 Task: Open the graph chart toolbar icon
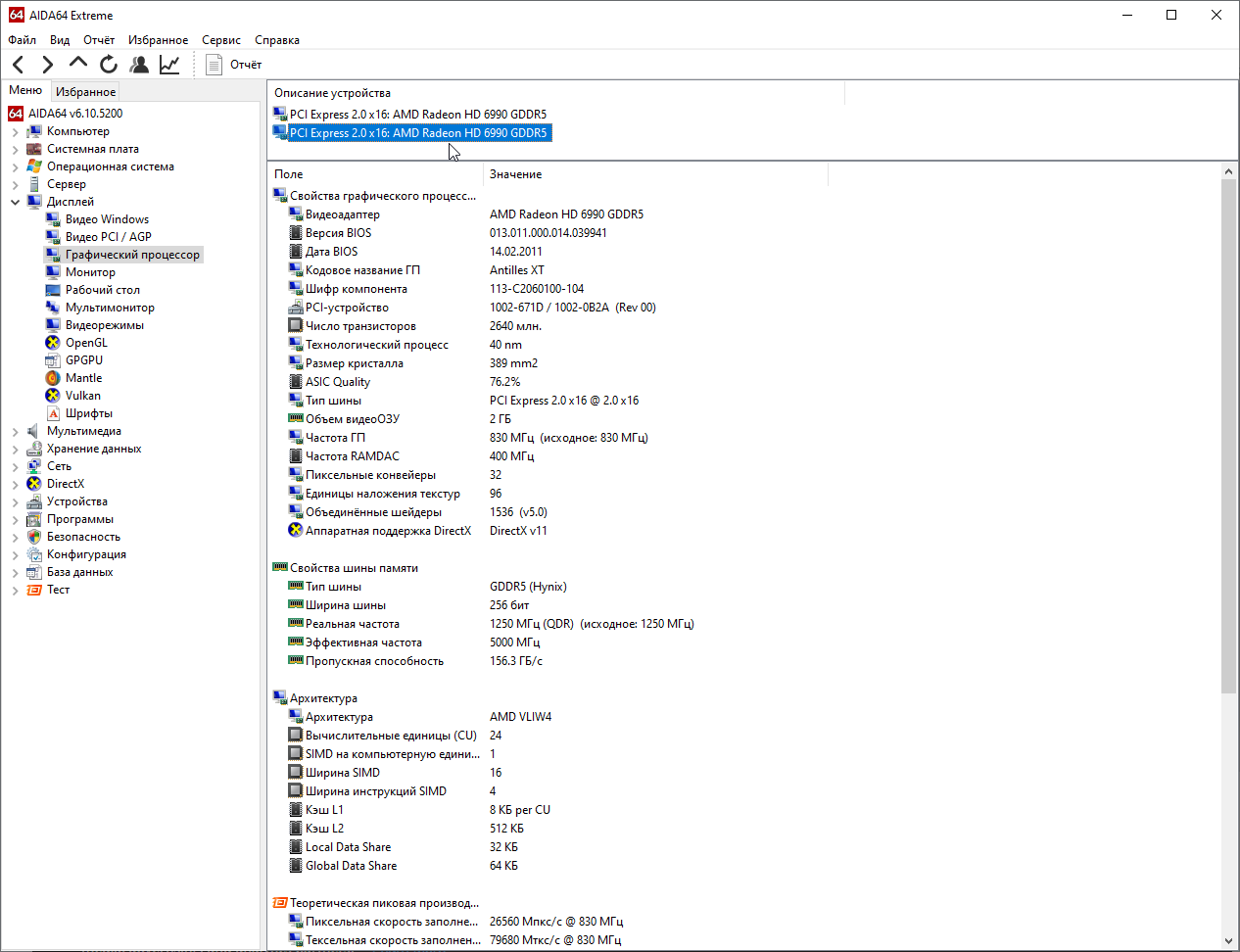pyautogui.click(x=169, y=65)
